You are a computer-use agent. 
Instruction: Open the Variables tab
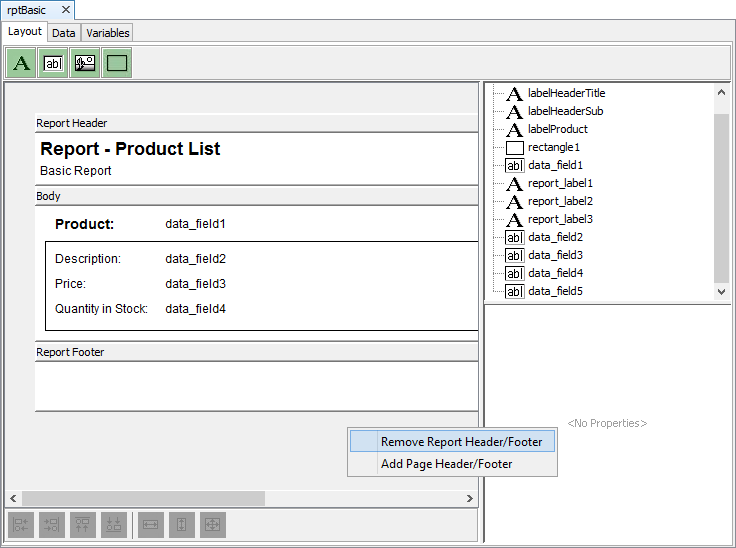[107, 33]
